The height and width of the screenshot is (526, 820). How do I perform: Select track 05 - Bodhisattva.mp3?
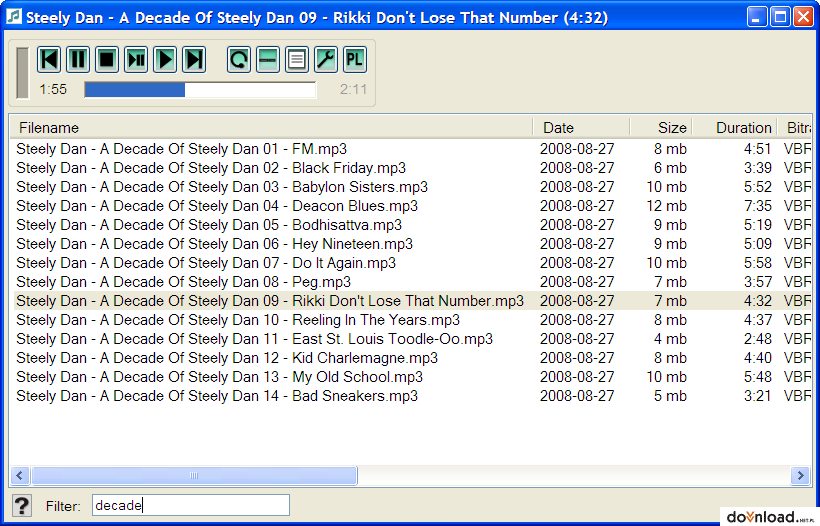pyautogui.click(x=209, y=225)
